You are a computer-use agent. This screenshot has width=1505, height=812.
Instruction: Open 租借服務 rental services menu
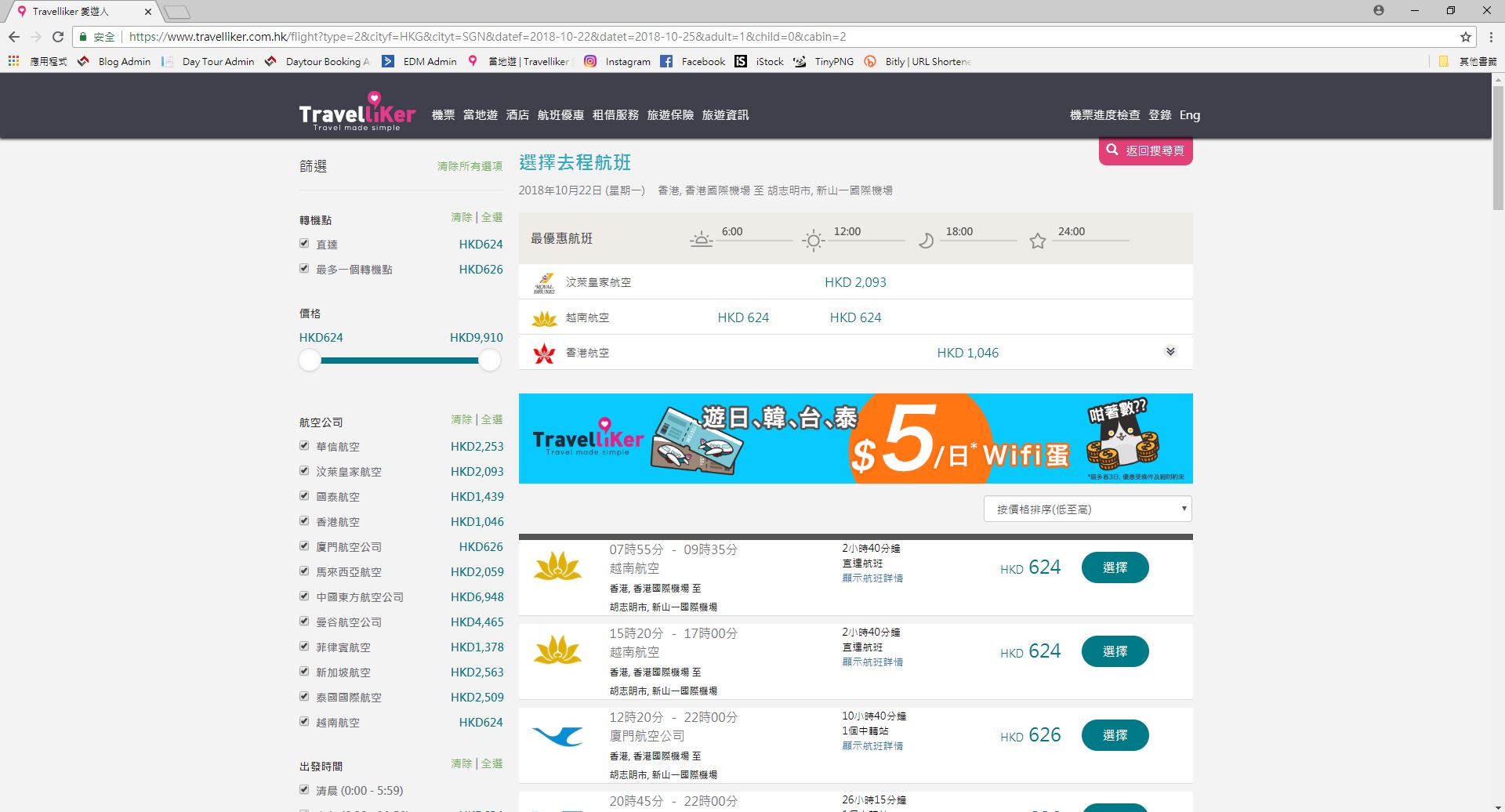click(615, 115)
